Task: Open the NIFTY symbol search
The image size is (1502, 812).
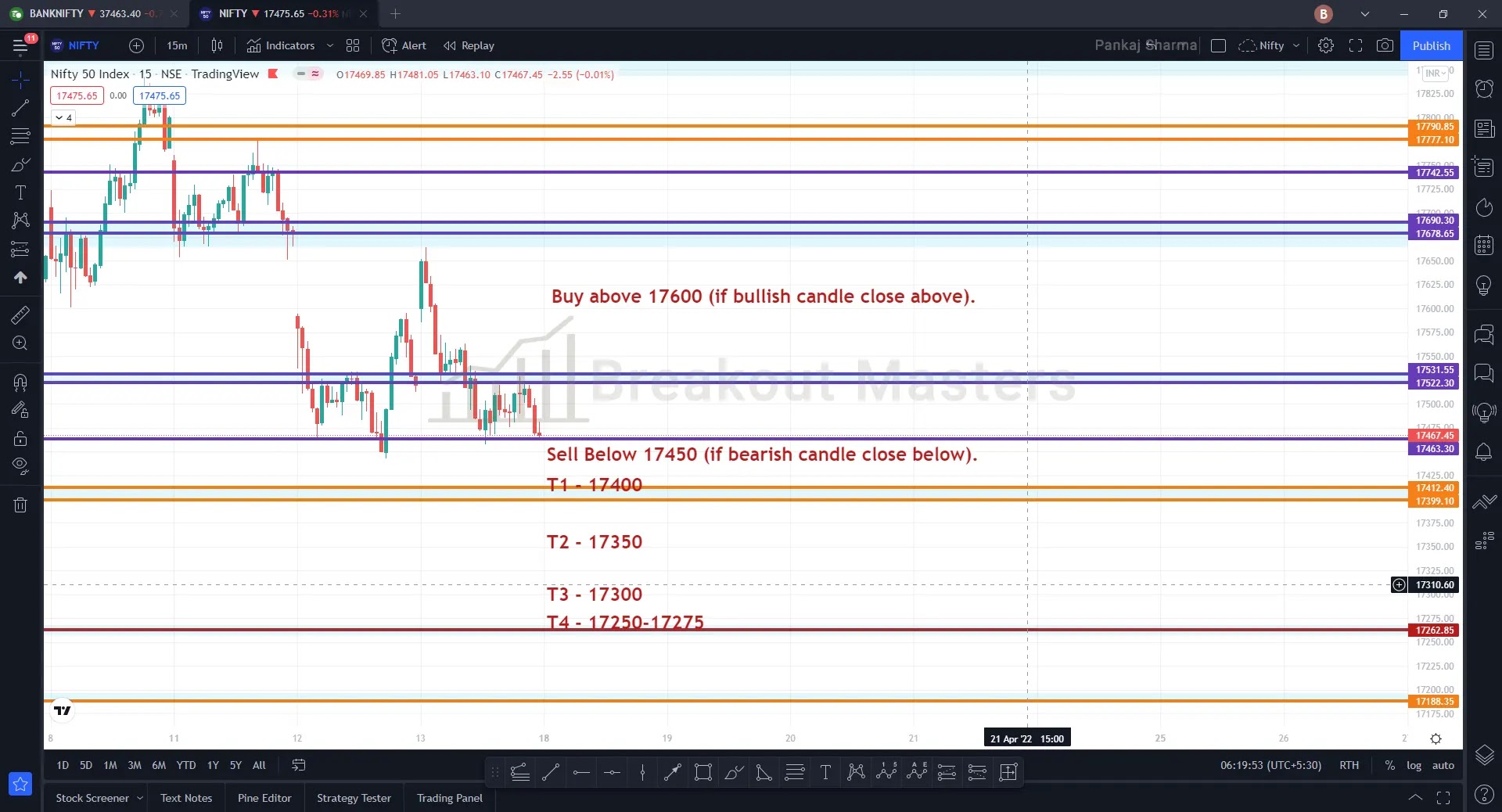Action: pos(76,46)
